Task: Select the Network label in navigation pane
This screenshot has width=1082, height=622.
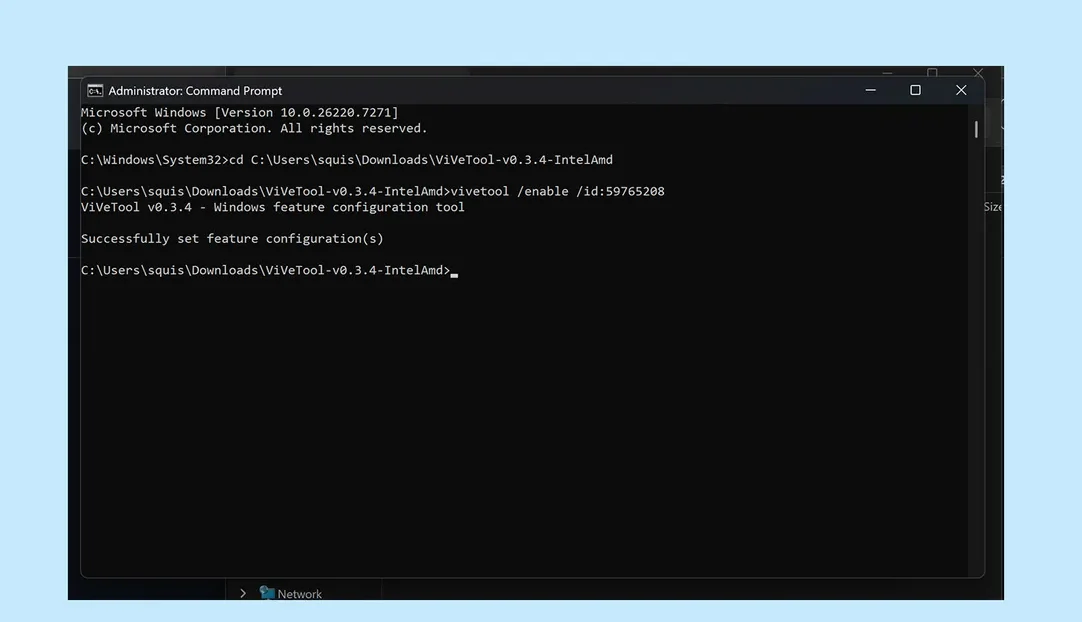Action: pos(300,594)
